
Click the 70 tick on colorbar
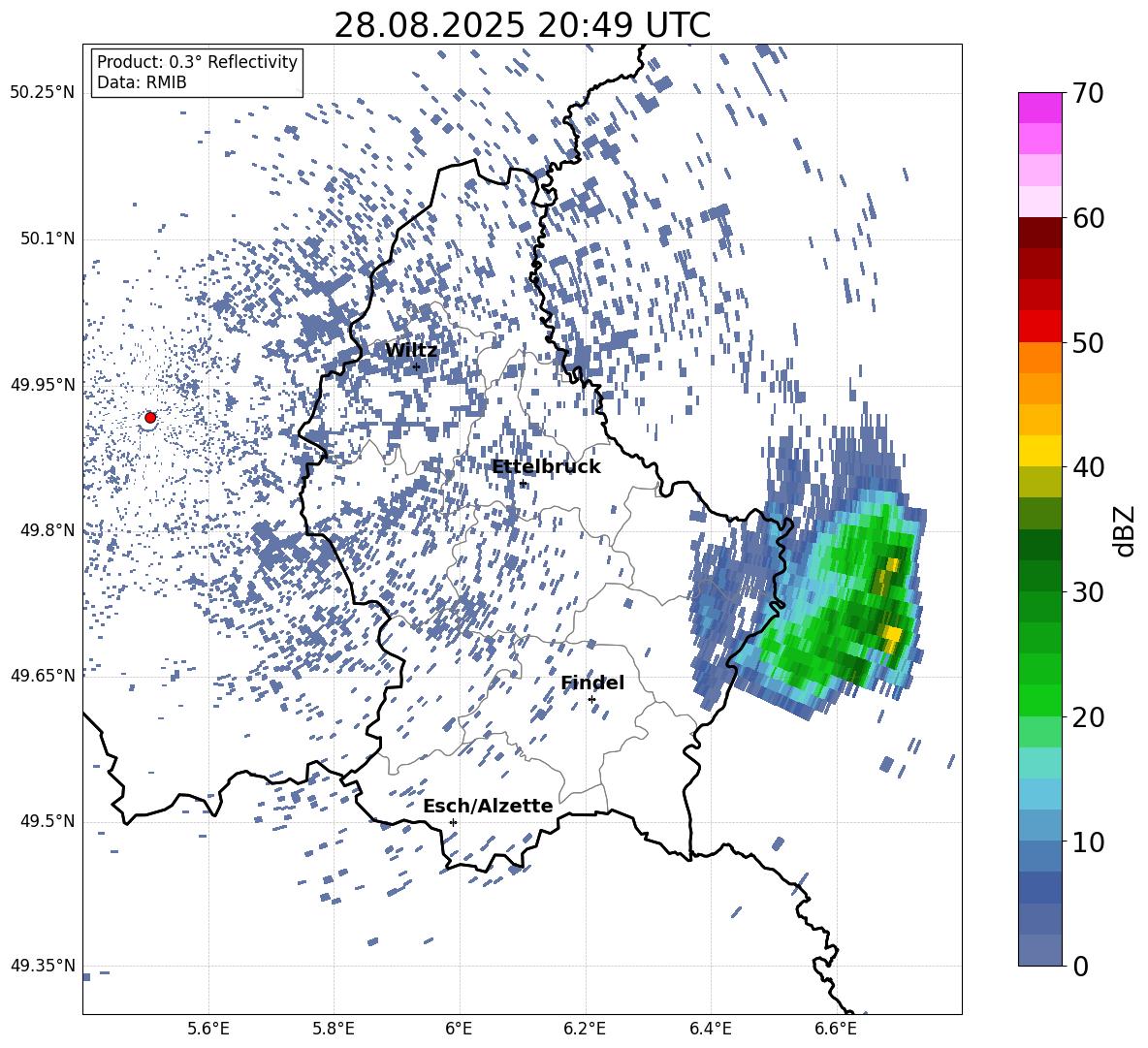[x=1089, y=93]
